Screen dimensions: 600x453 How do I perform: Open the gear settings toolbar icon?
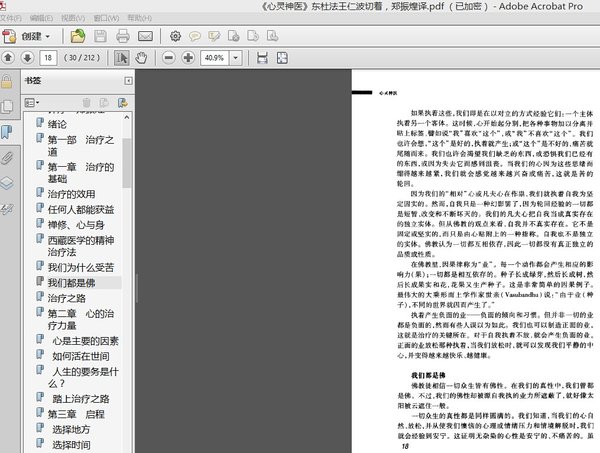pos(175,36)
